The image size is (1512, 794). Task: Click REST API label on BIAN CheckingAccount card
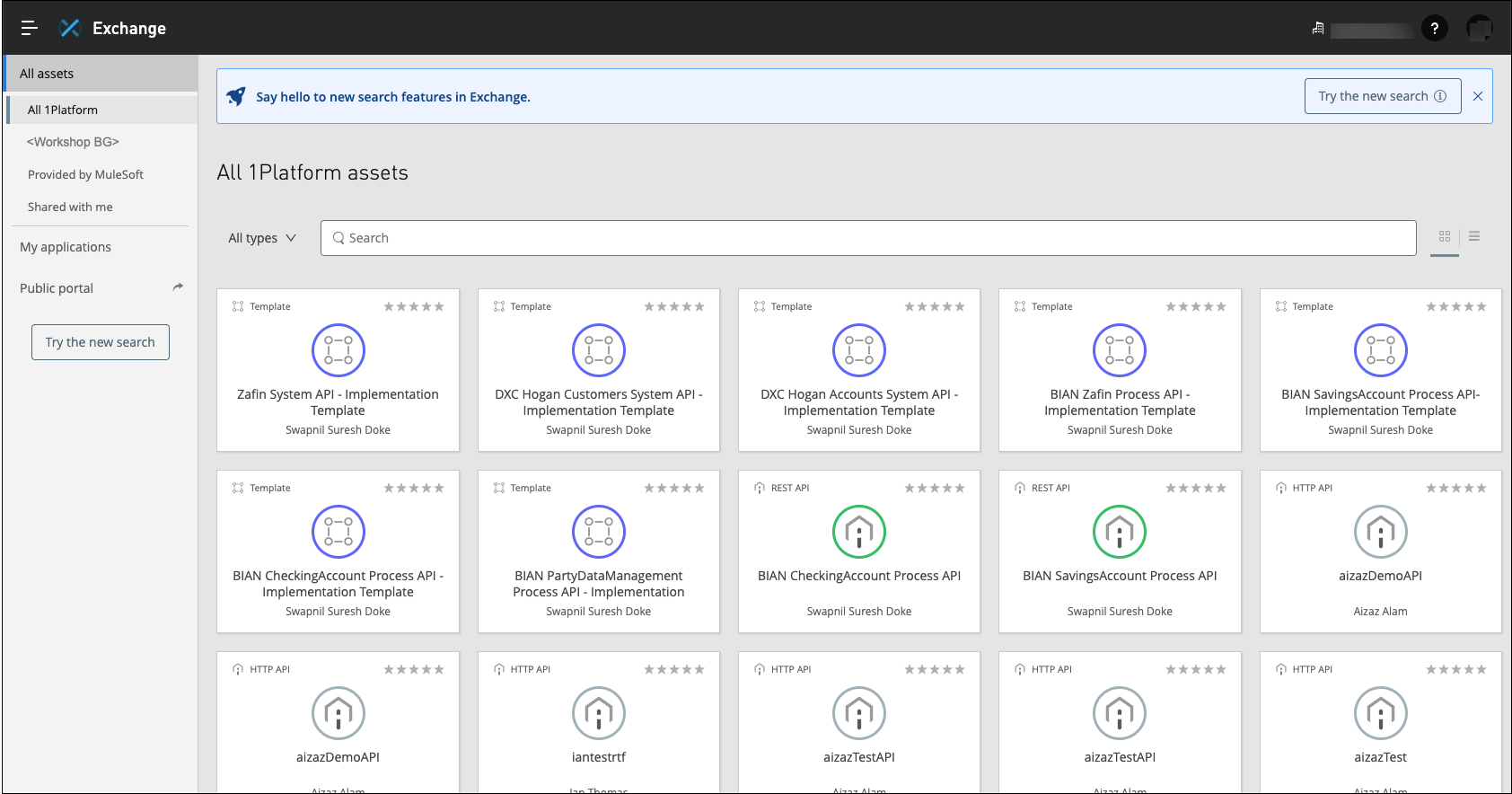[x=790, y=488]
